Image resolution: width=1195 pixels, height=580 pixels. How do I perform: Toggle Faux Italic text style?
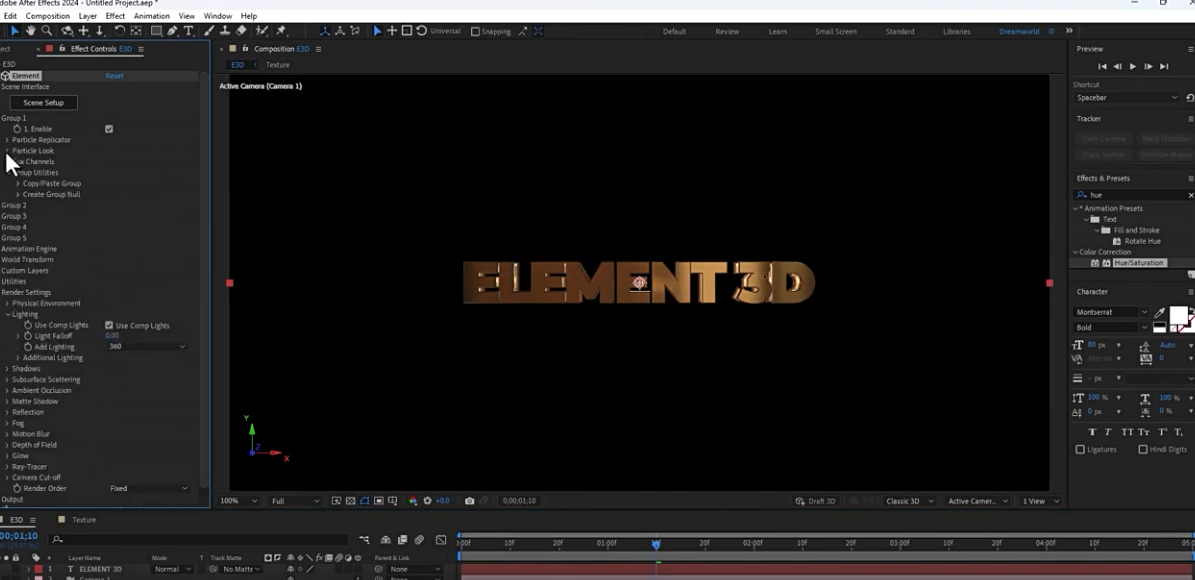click(1107, 432)
